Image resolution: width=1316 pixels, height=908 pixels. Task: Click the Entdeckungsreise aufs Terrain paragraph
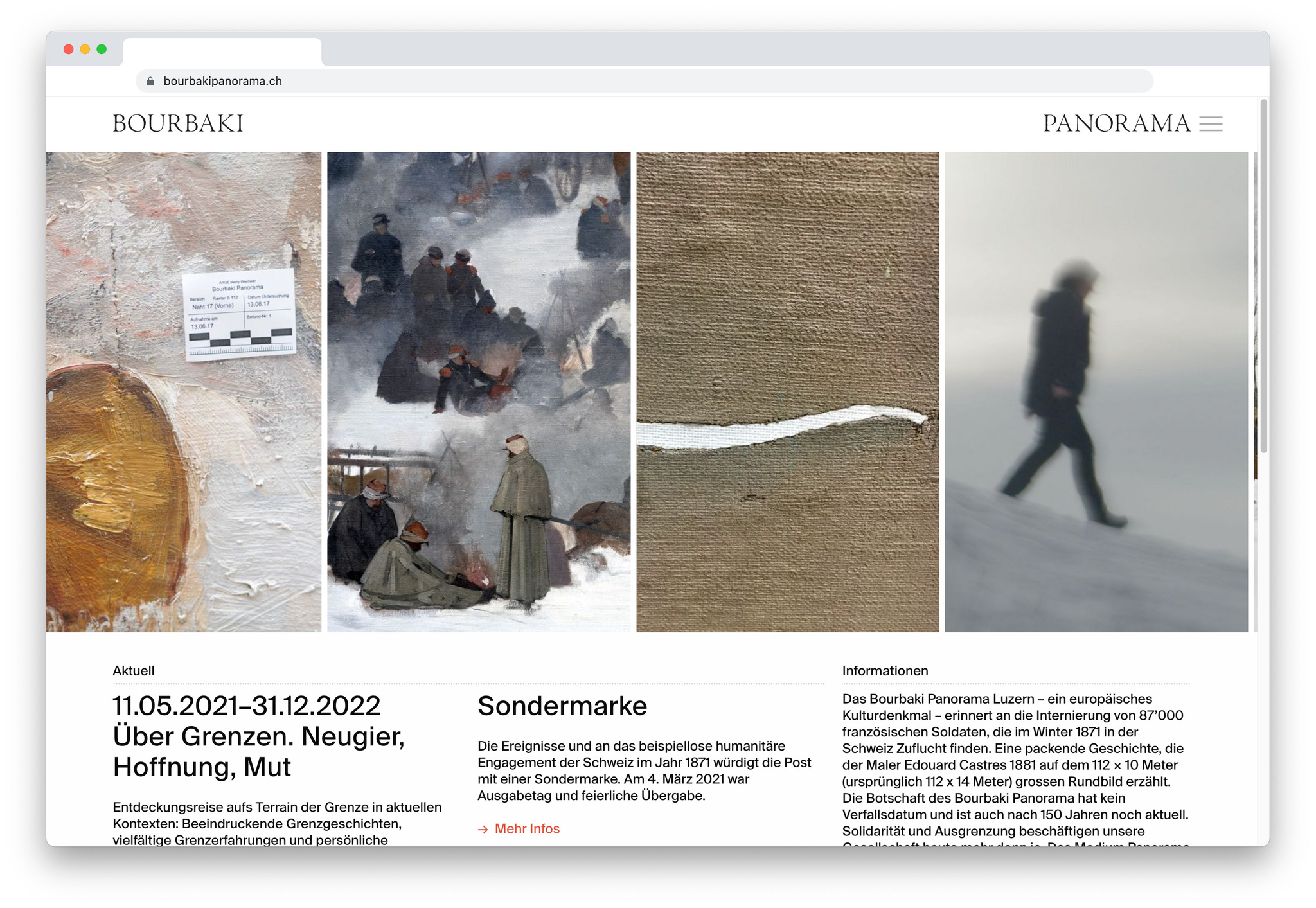pyautogui.click(x=277, y=823)
